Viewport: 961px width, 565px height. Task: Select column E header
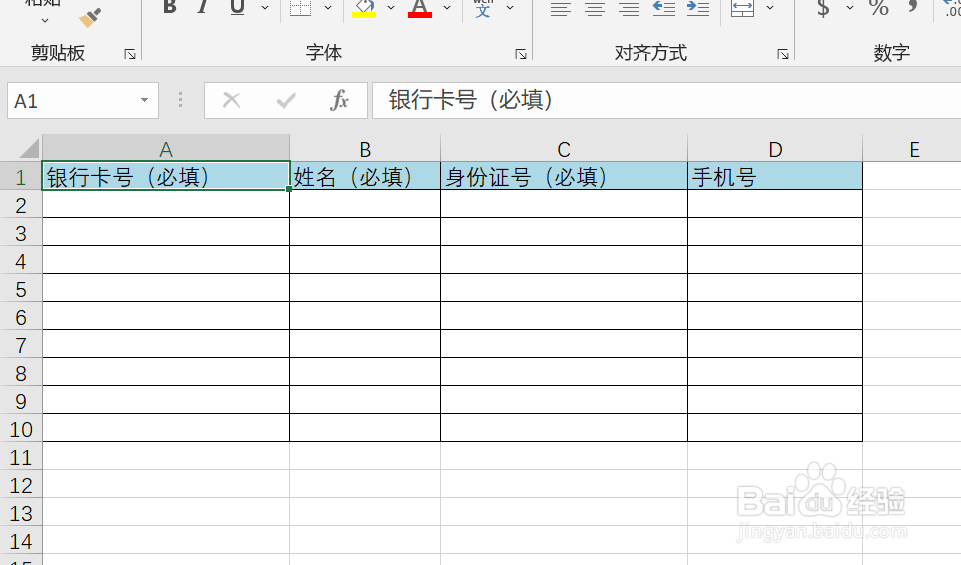click(912, 149)
